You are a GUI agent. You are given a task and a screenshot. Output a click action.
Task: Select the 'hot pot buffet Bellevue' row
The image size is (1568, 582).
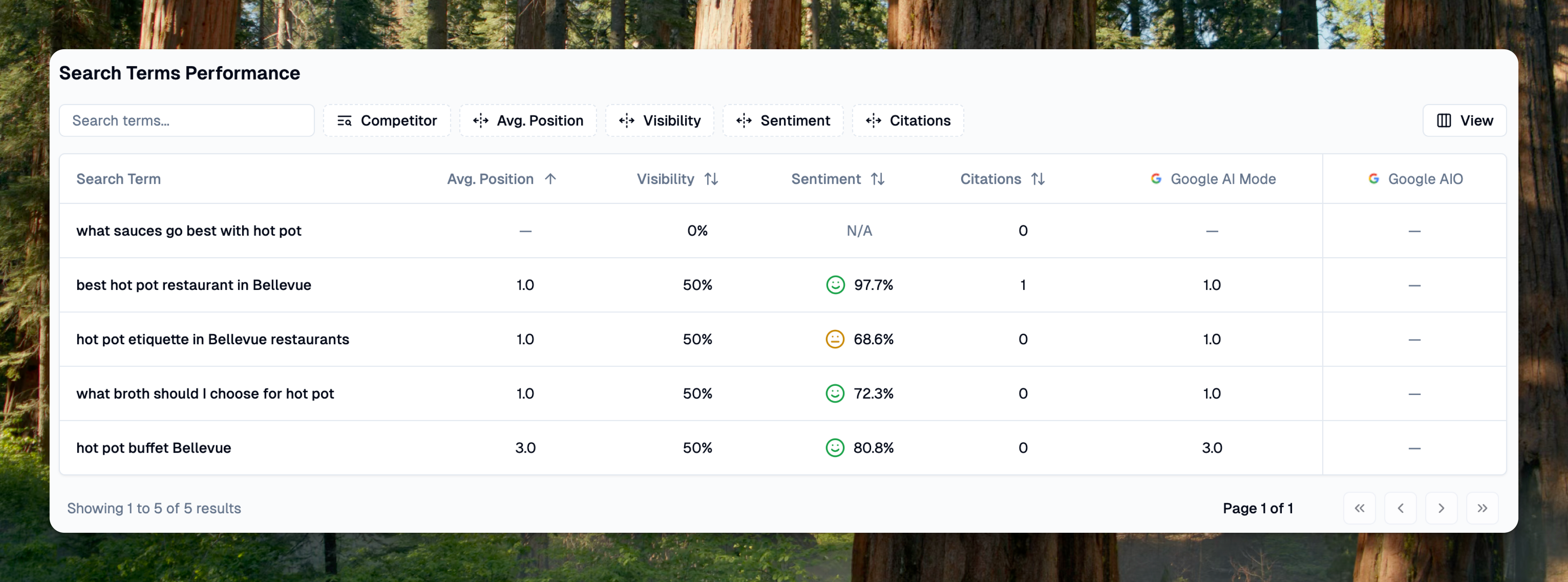click(154, 448)
